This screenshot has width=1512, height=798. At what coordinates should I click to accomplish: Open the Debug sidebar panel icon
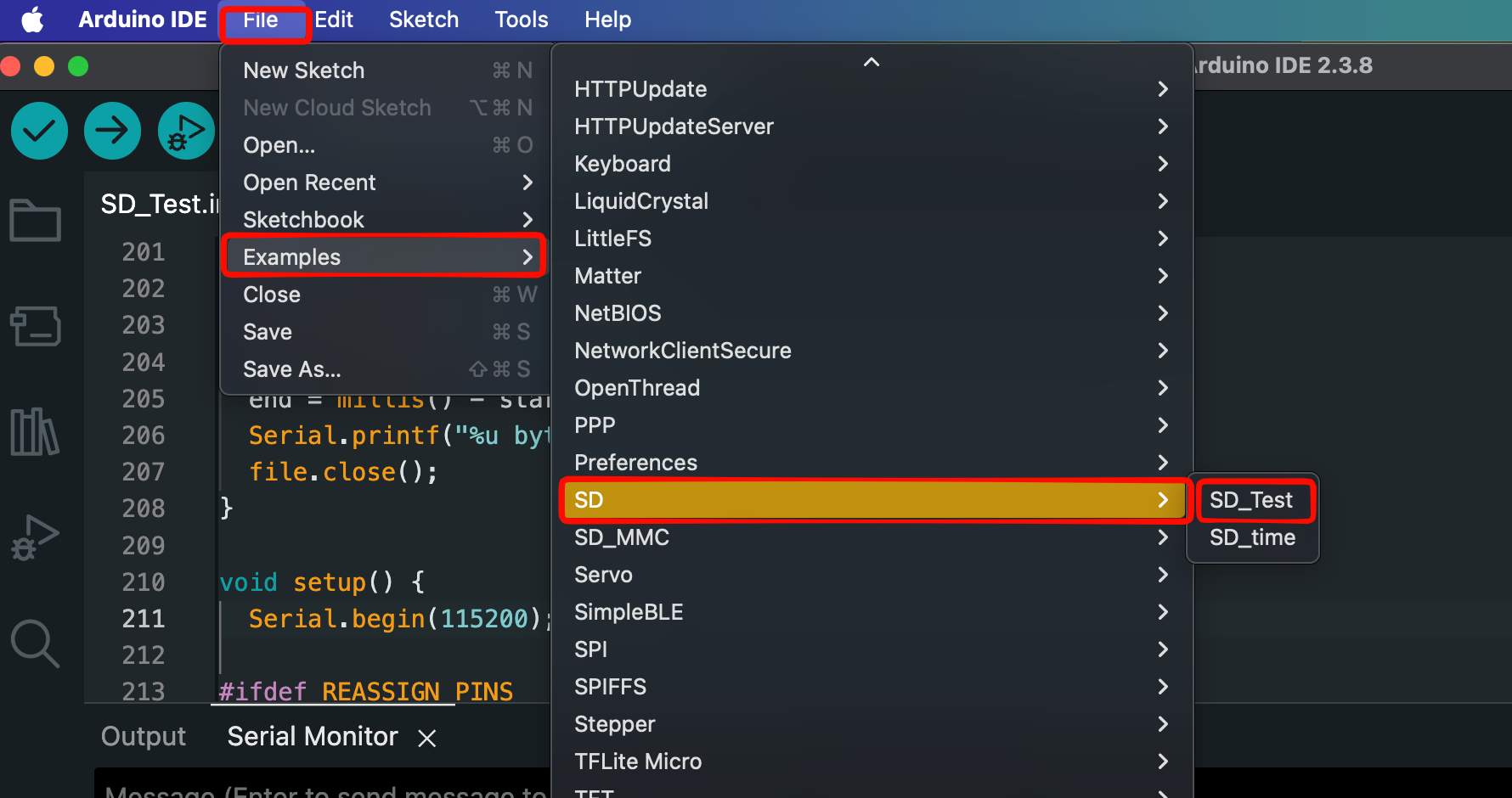coord(35,537)
